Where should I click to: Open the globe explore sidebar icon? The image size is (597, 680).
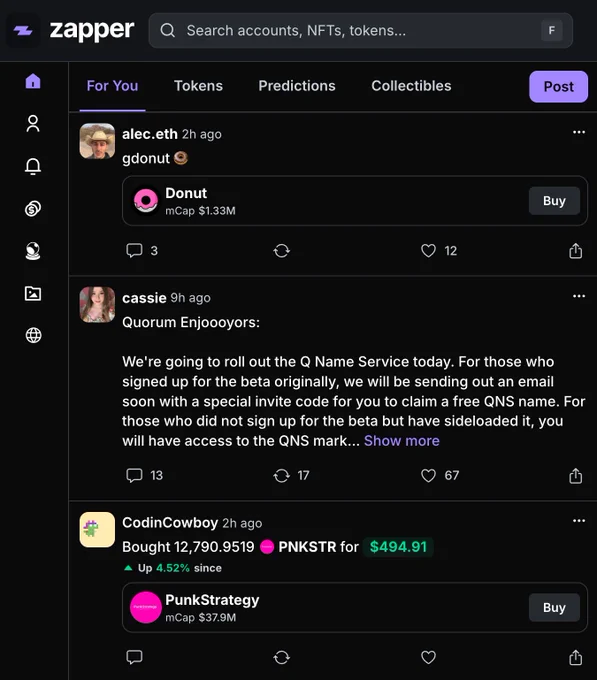pos(33,335)
